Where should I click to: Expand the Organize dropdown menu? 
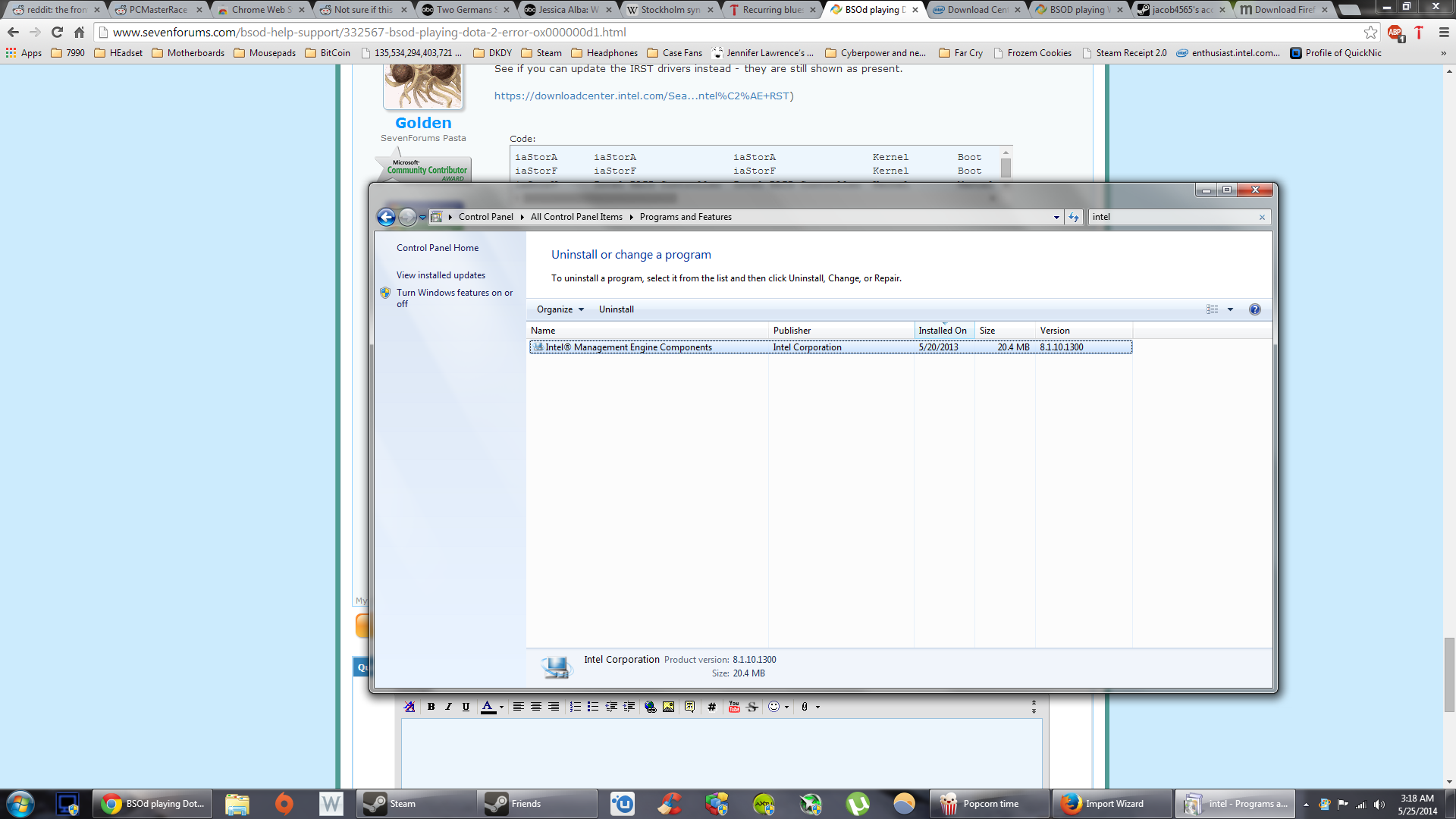point(560,309)
